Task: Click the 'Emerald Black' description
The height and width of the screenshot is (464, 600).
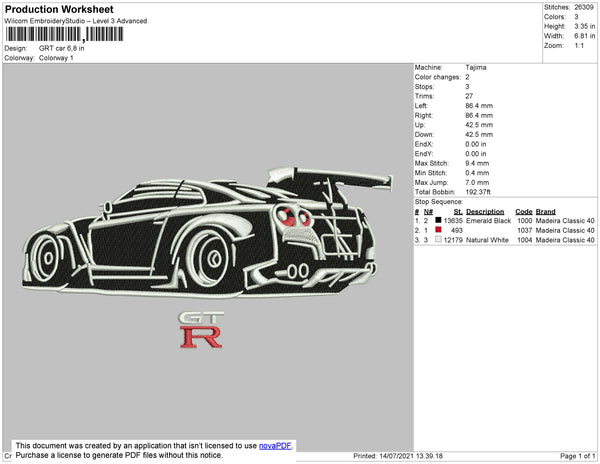Action: pyautogui.click(x=488, y=221)
